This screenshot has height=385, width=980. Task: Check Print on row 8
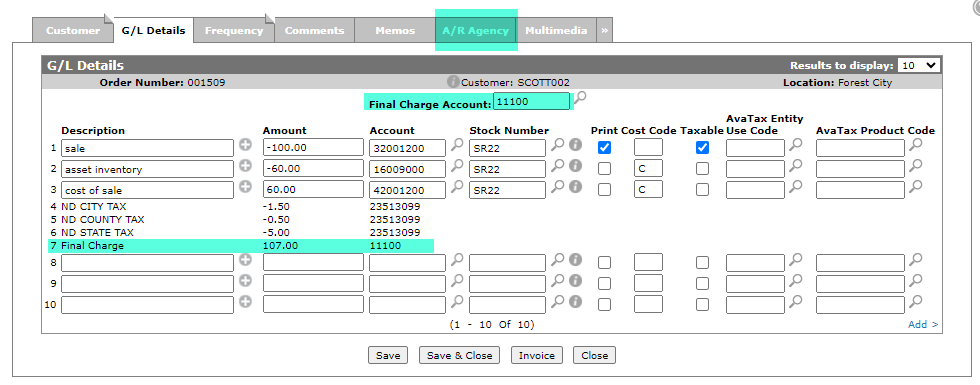[604, 262]
